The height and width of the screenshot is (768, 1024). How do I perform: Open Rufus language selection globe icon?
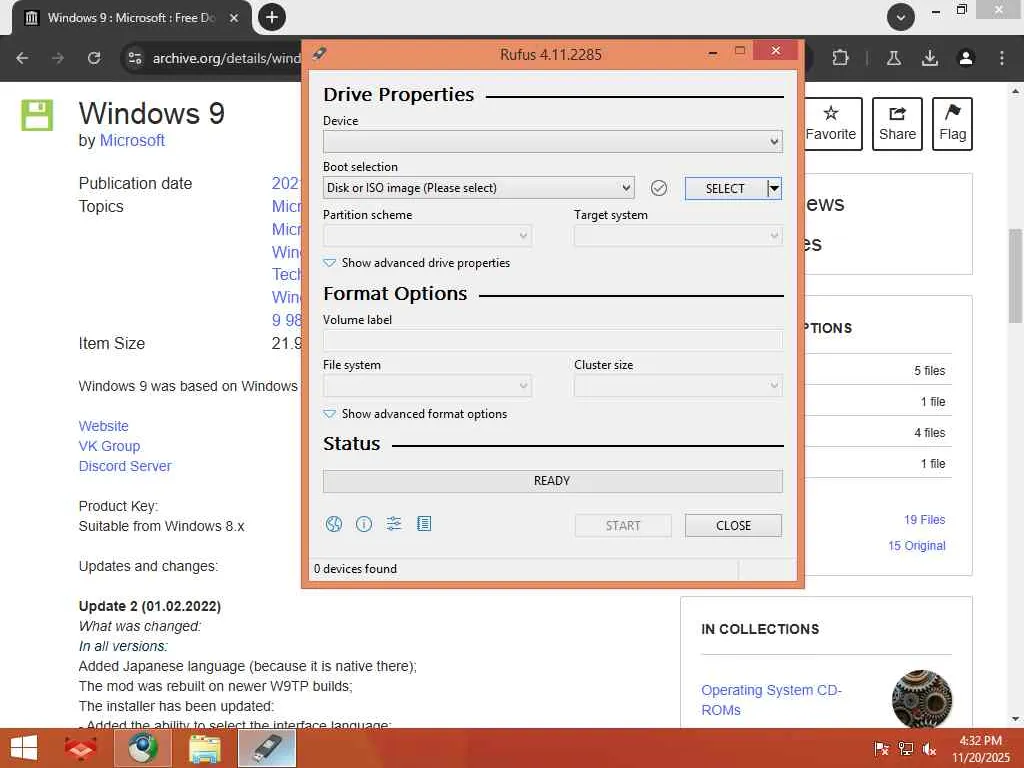point(334,524)
